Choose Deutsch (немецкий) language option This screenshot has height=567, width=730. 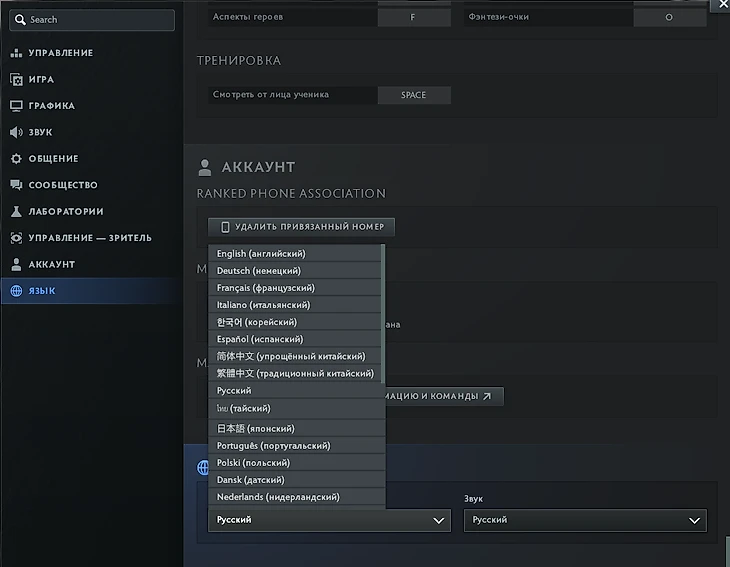point(258,271)
